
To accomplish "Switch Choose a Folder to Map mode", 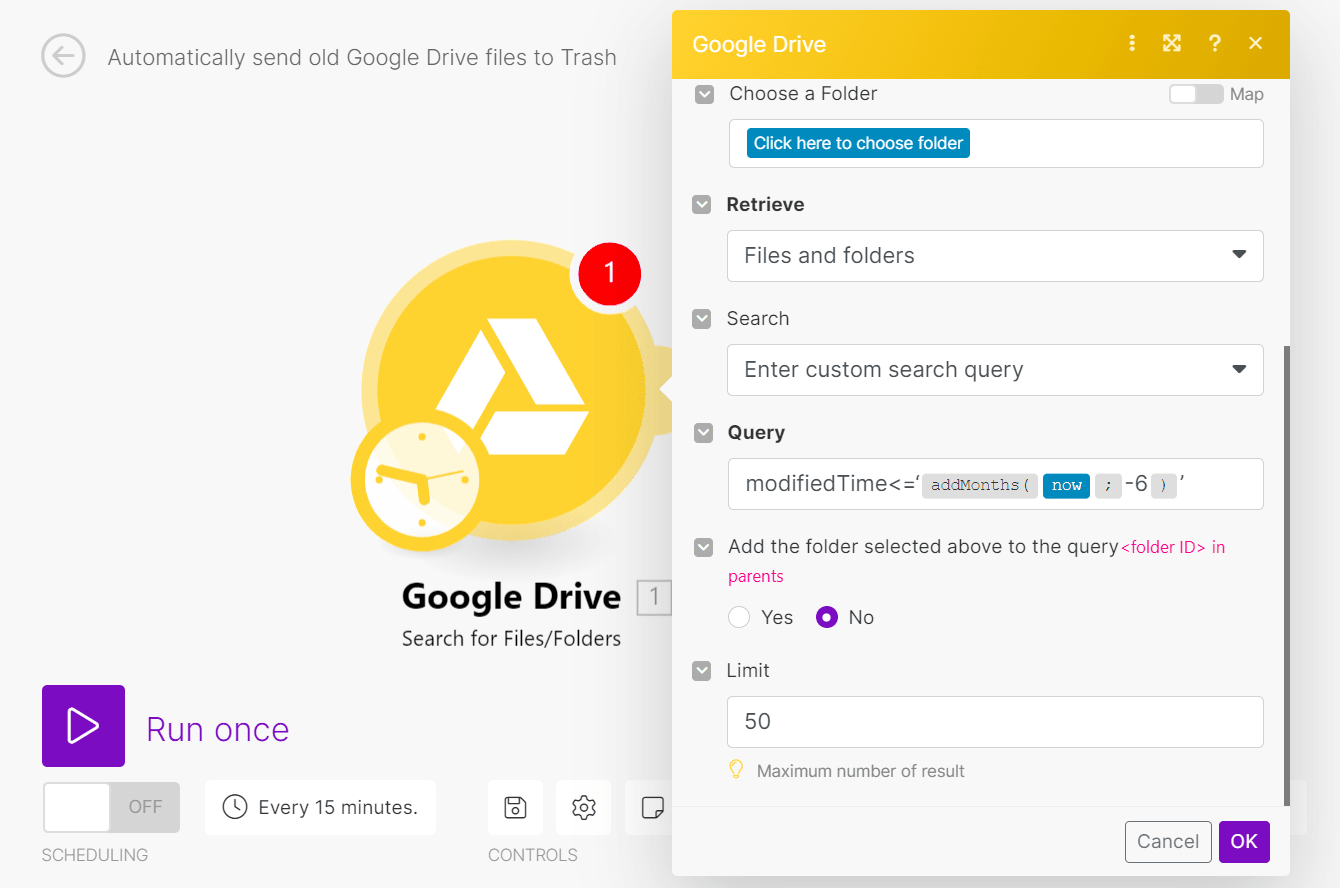I will coord(1196,93).
